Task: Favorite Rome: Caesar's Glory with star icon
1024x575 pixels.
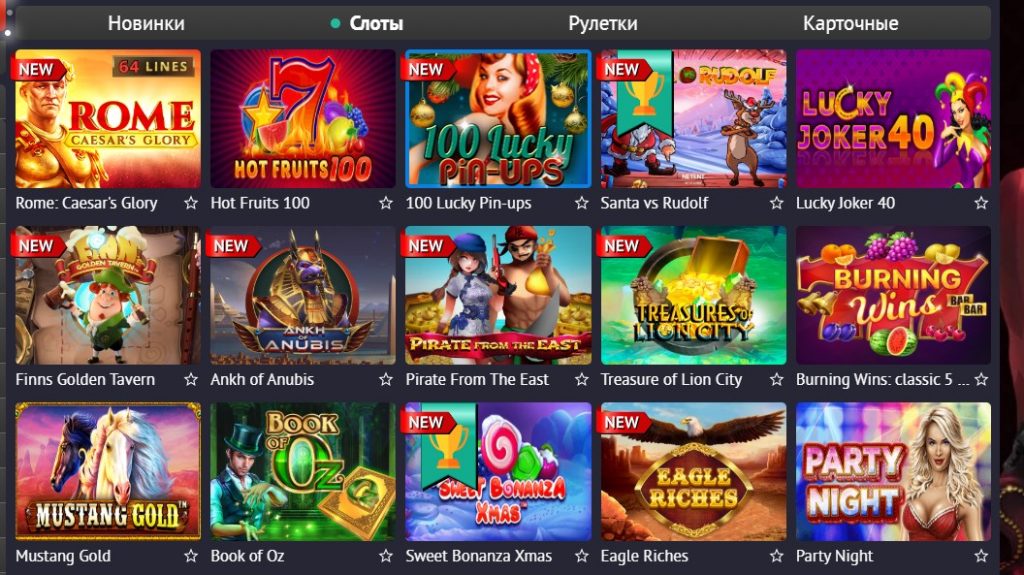Action: coord(191,203)
